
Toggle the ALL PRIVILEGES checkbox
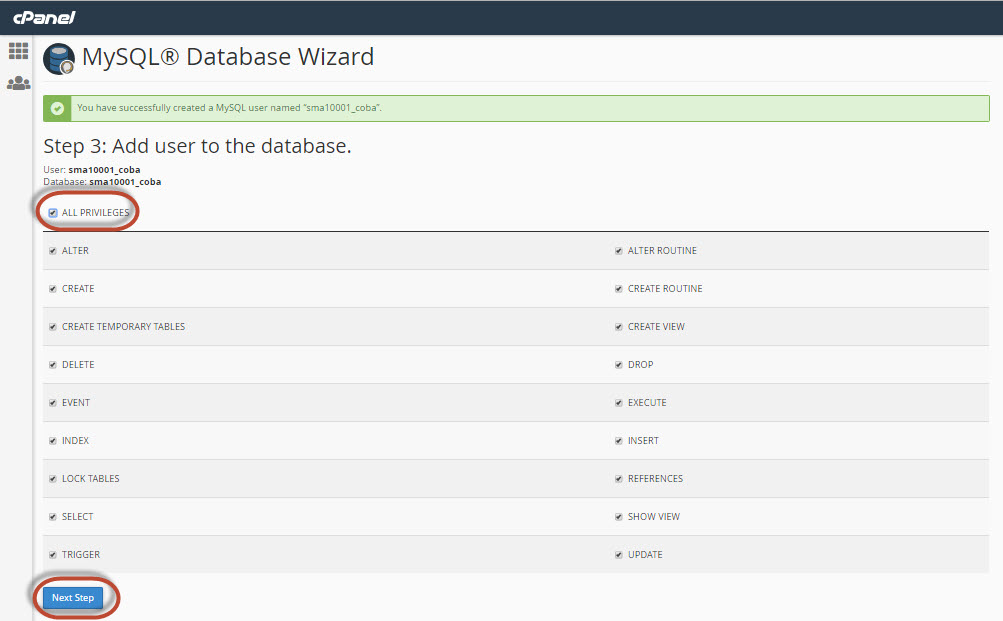[x=53, y=213]
